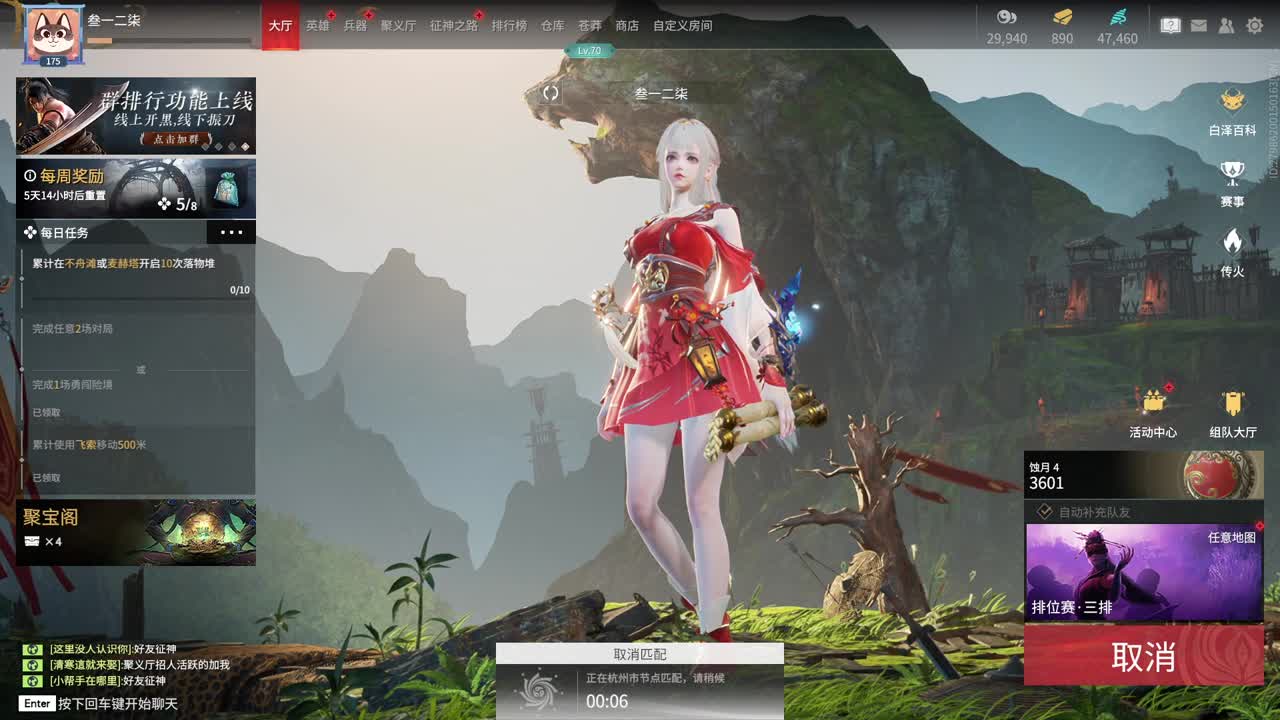Go to the 聚义厅 tab
The width and height of the screenshot is (1280, 720).
tap(398, 25)
